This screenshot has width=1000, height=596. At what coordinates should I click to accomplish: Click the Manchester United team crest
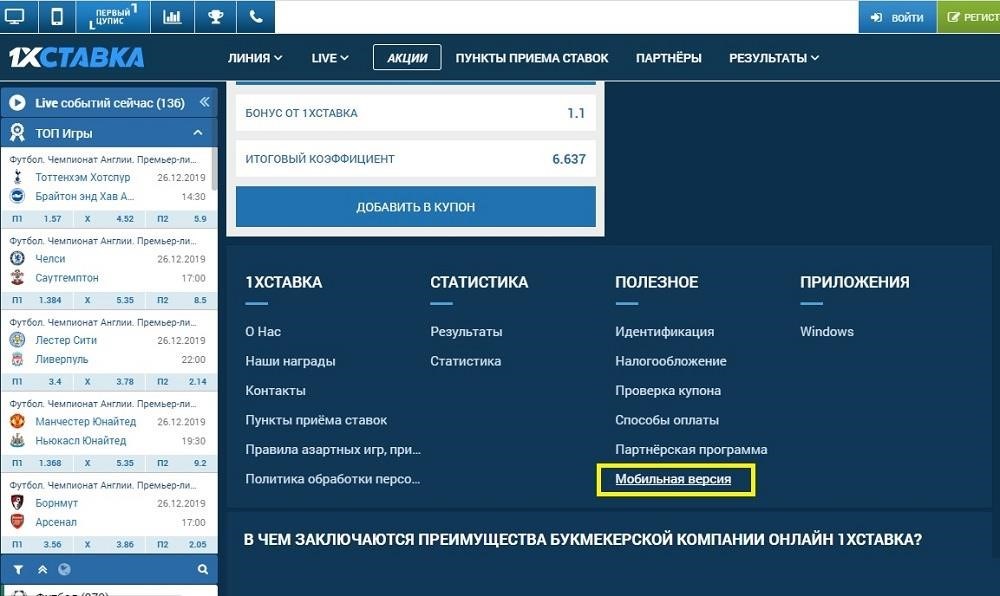(x=17, y=421)
